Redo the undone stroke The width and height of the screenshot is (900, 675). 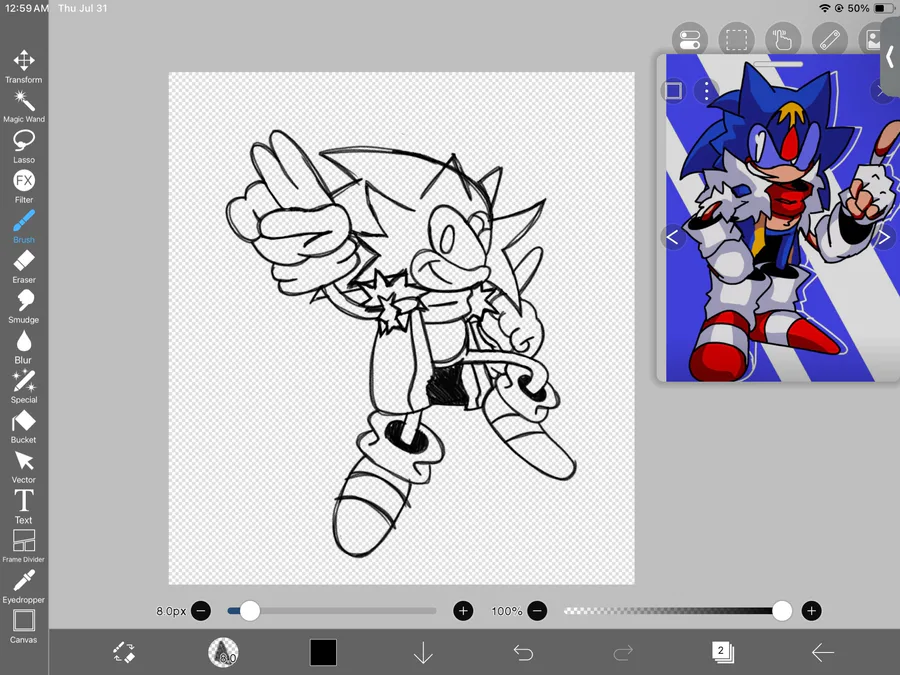[x=623, y=653]
